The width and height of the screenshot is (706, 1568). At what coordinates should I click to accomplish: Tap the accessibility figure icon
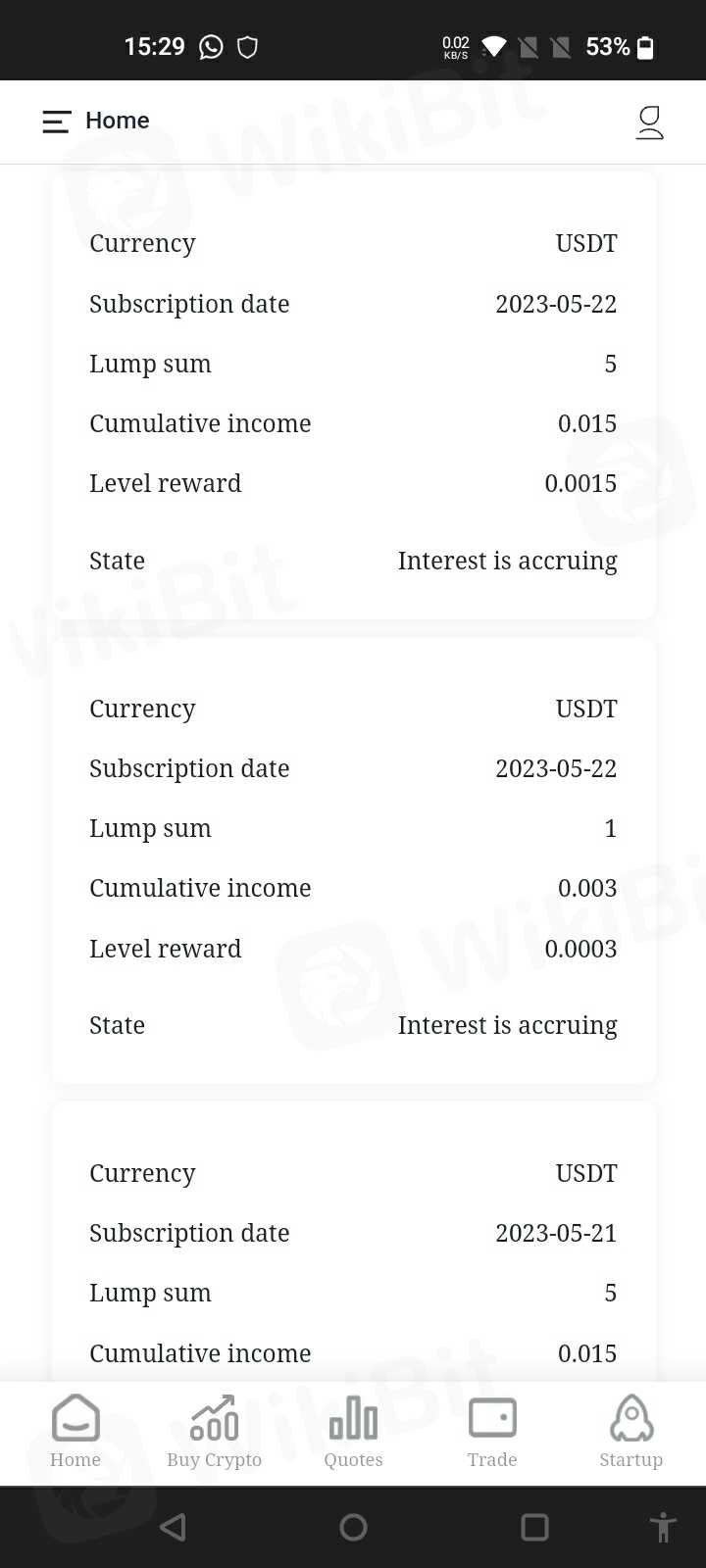pos(663,1528)
